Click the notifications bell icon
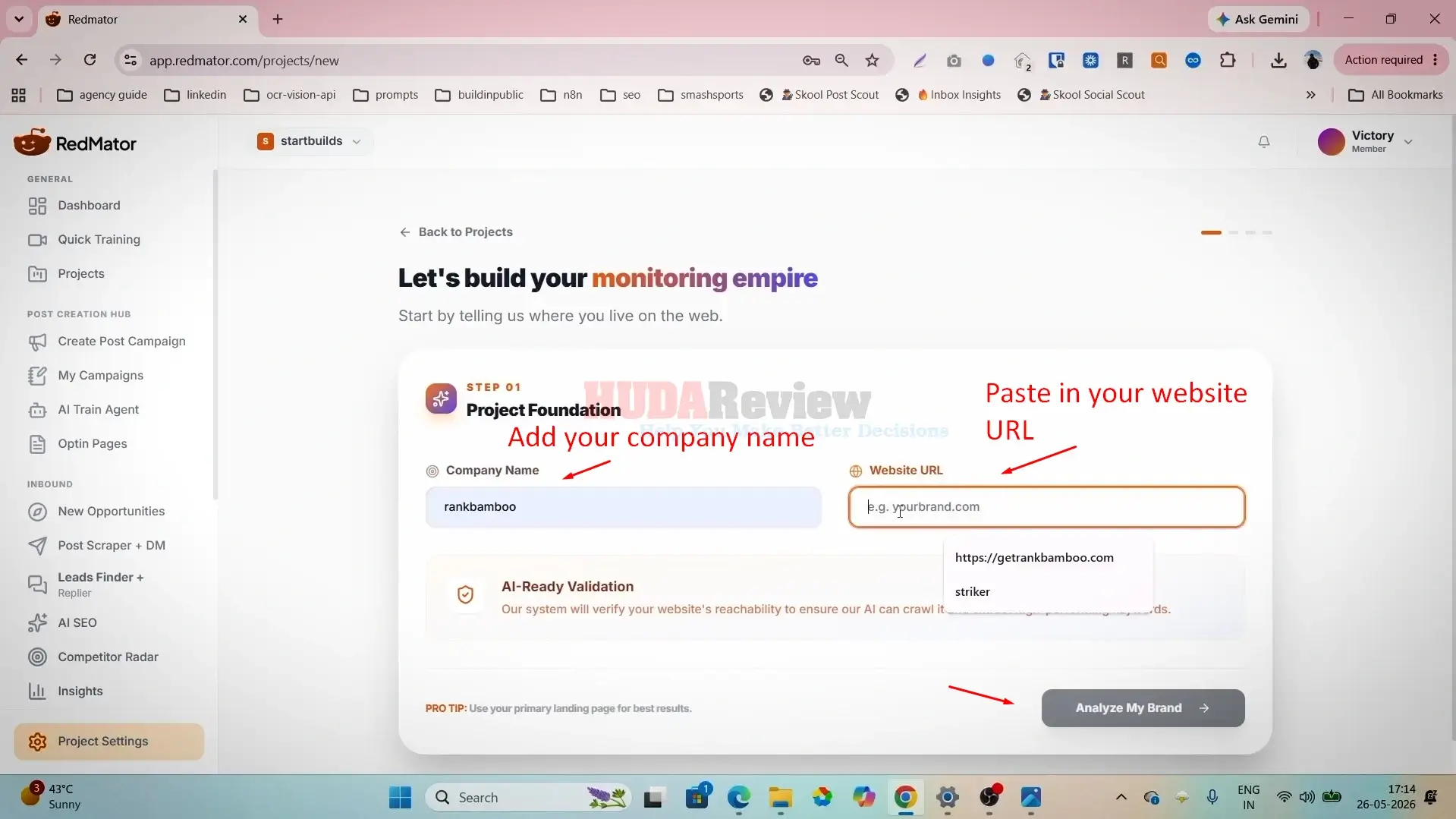 [1263, 141]
